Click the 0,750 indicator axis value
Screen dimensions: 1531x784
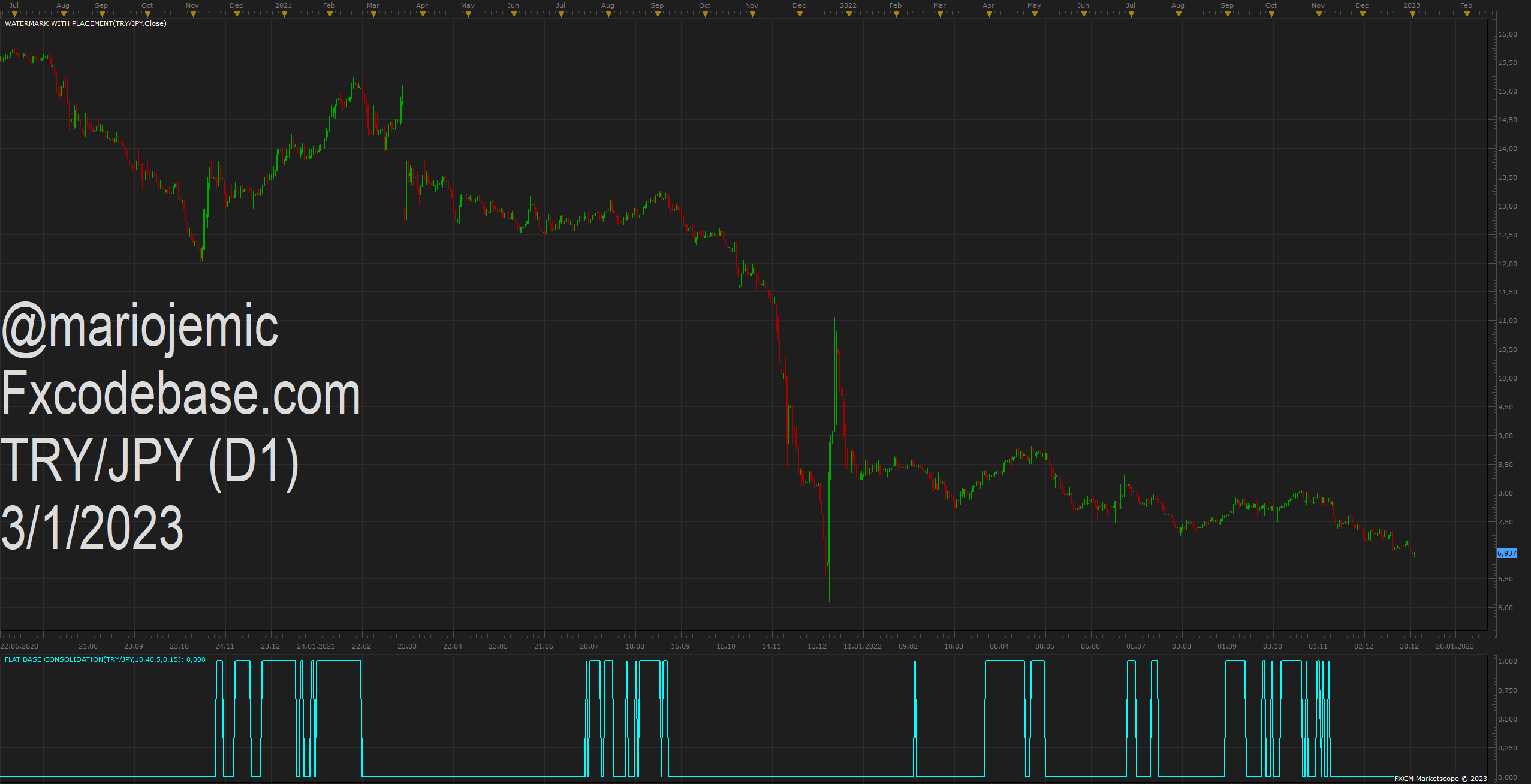(x=1508, y=690)
